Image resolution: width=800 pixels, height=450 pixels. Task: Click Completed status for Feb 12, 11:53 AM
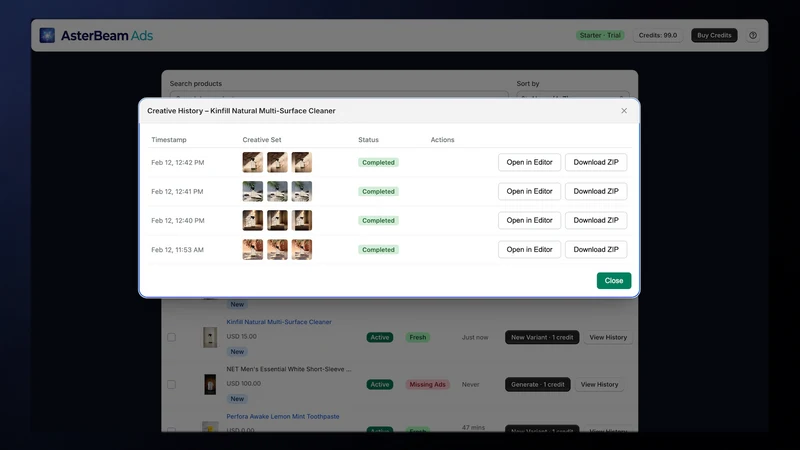pyautogui.click(x=378, y=249)
